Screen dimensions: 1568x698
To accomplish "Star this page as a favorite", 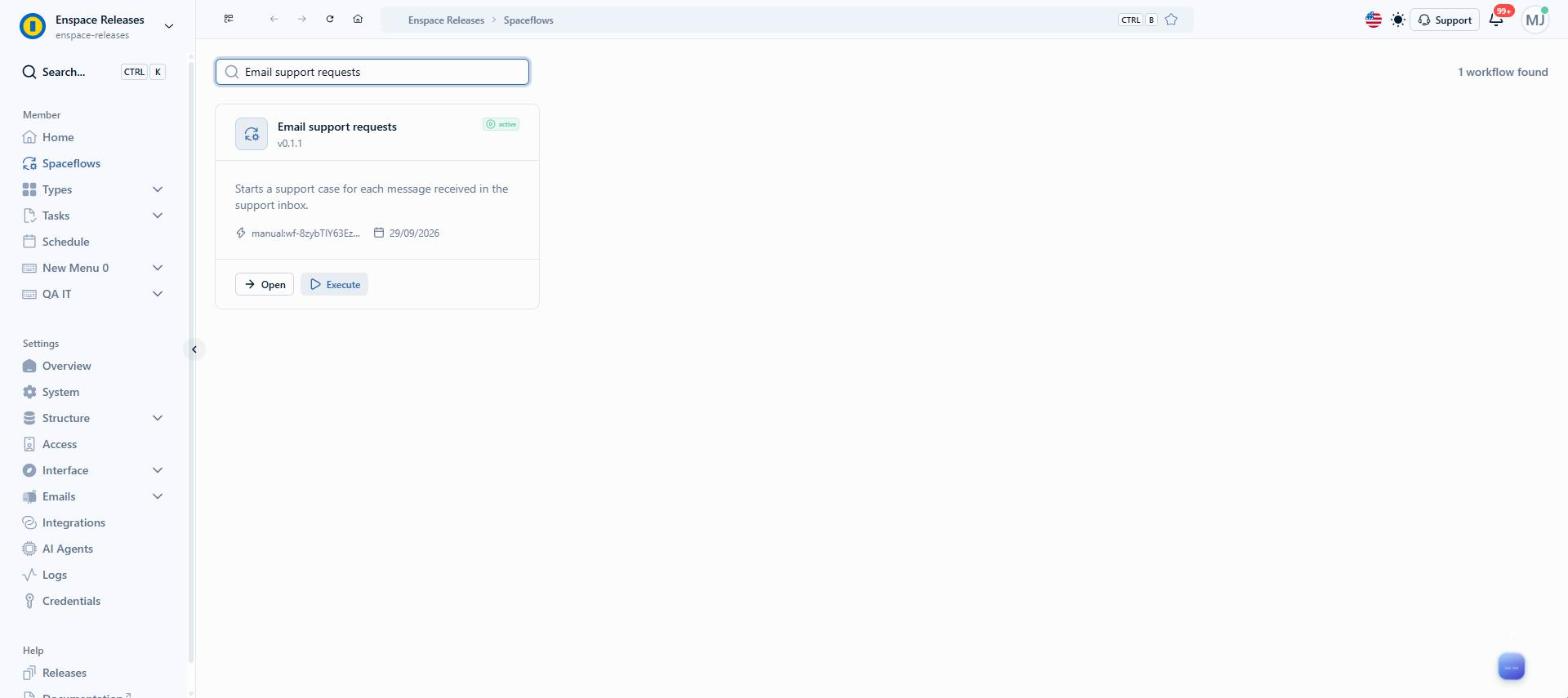I will [1171, 20].
